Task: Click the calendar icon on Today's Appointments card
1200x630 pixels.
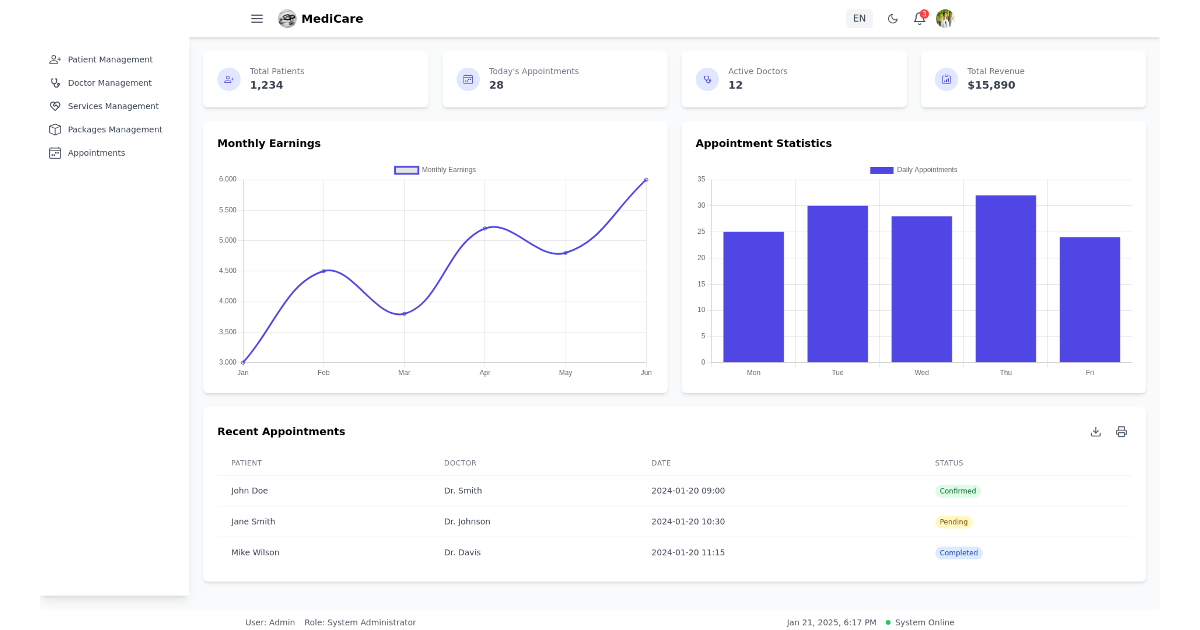Action: [x=467, y=79]
